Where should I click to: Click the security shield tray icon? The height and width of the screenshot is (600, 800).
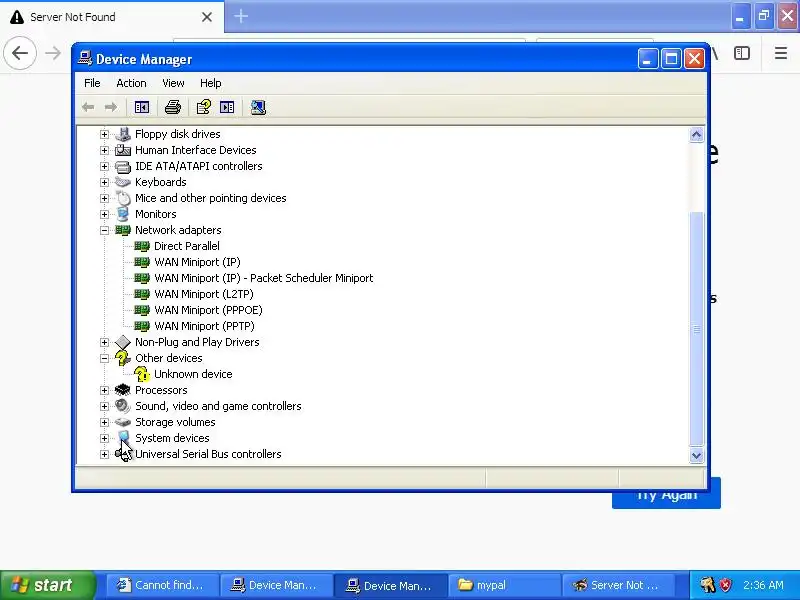click(725, 585)
